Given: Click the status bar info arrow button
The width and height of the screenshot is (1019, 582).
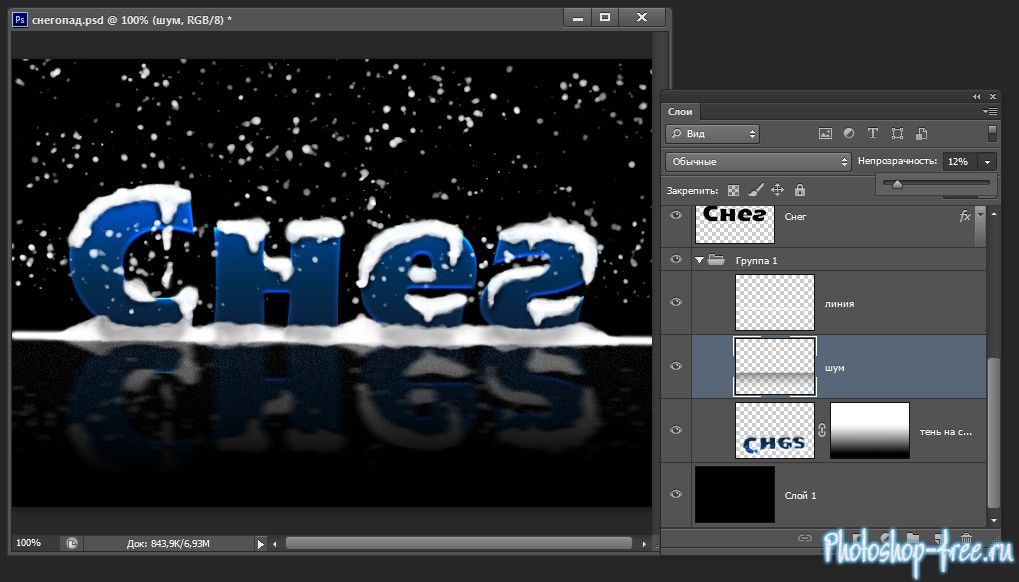Looking at the screenshot, I should tap(260, 544).
